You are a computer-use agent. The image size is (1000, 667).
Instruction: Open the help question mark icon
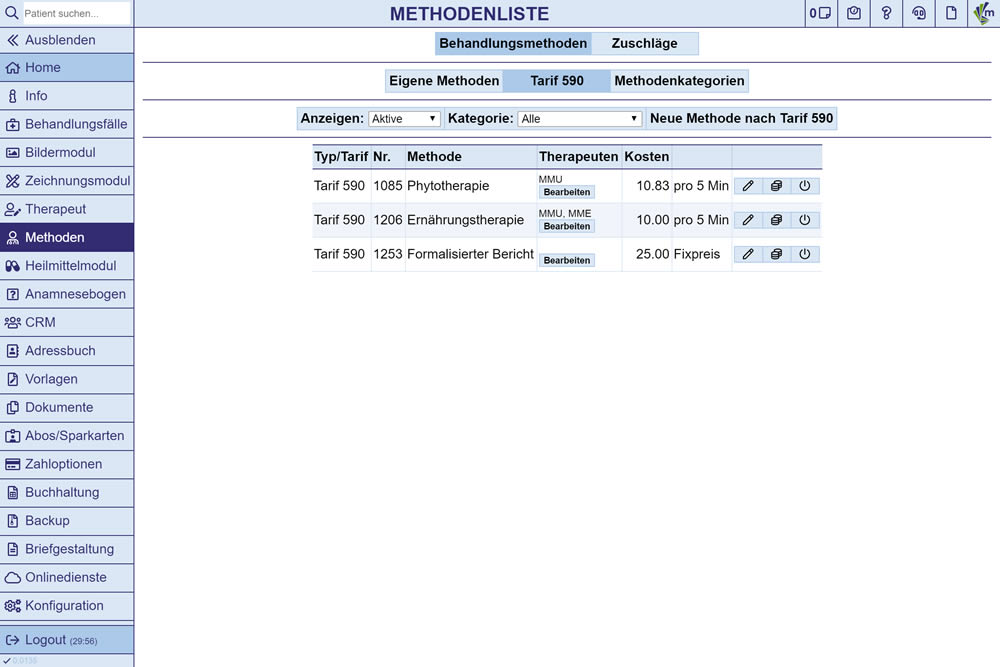886,13
